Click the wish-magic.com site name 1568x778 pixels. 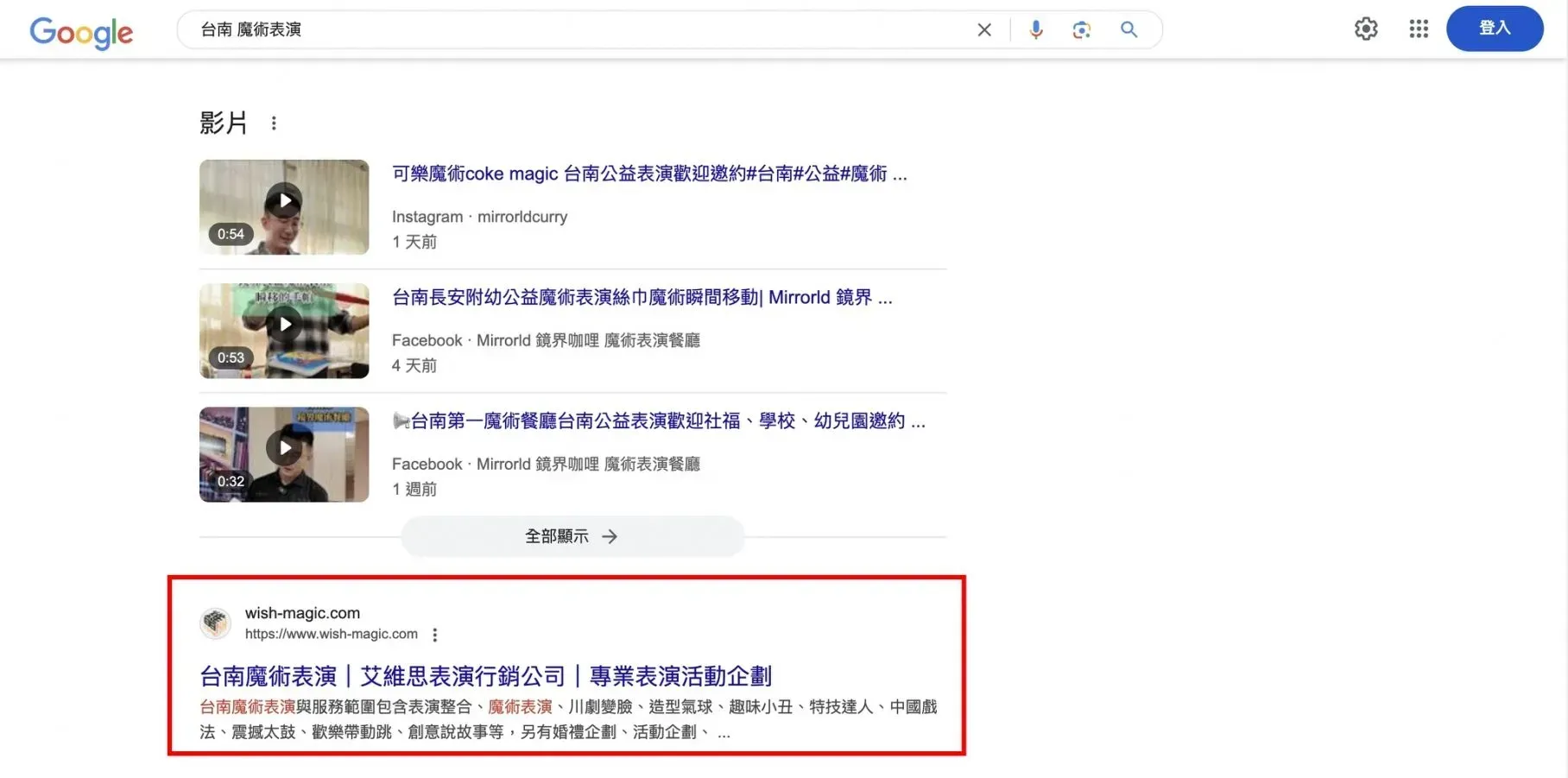tap(302, 613)
